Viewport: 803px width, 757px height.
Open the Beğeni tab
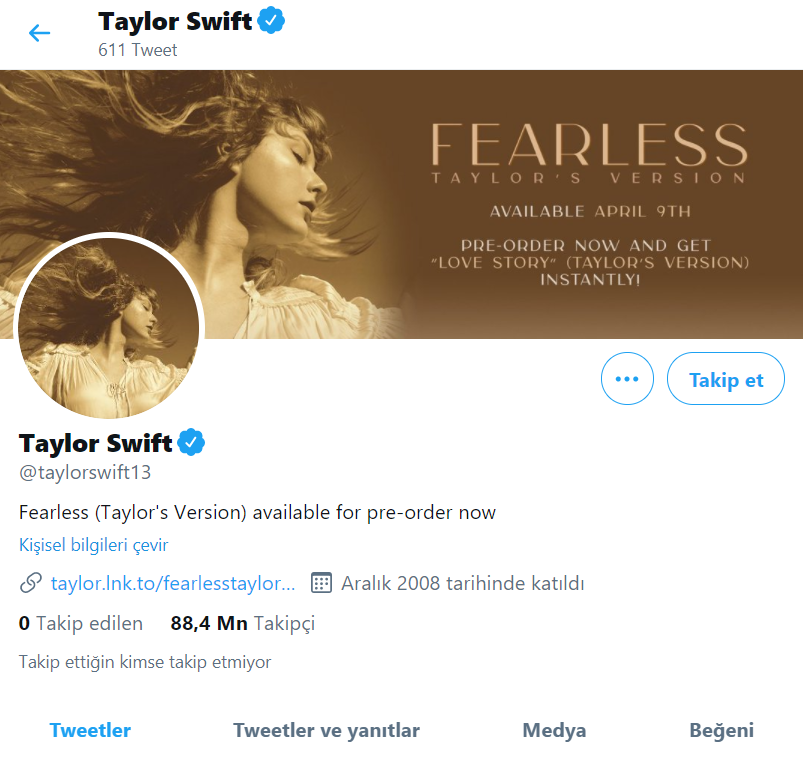coord(721,730)
